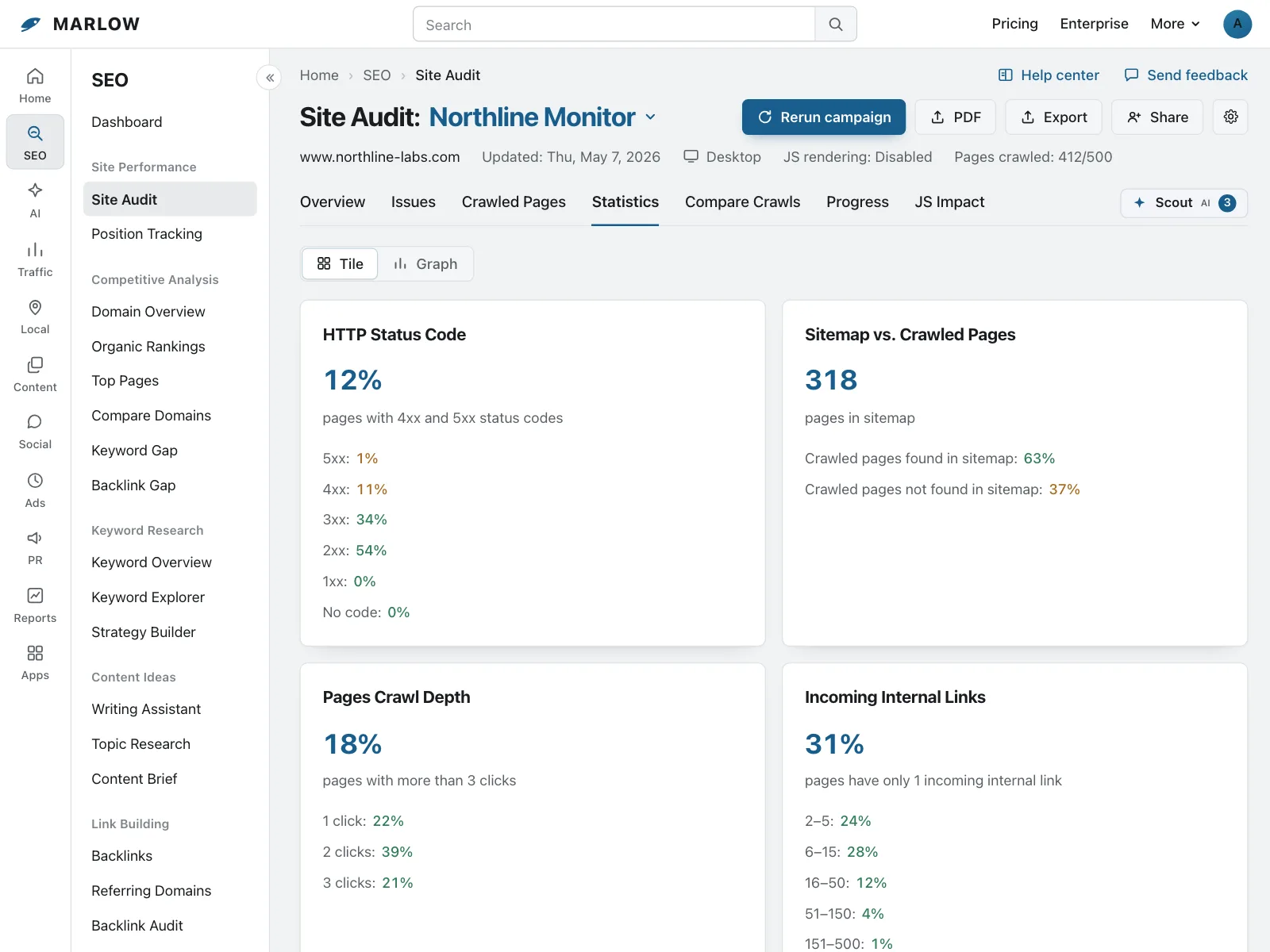Switch to Graph view
The image size is (1270, 952).
(425, 263)
